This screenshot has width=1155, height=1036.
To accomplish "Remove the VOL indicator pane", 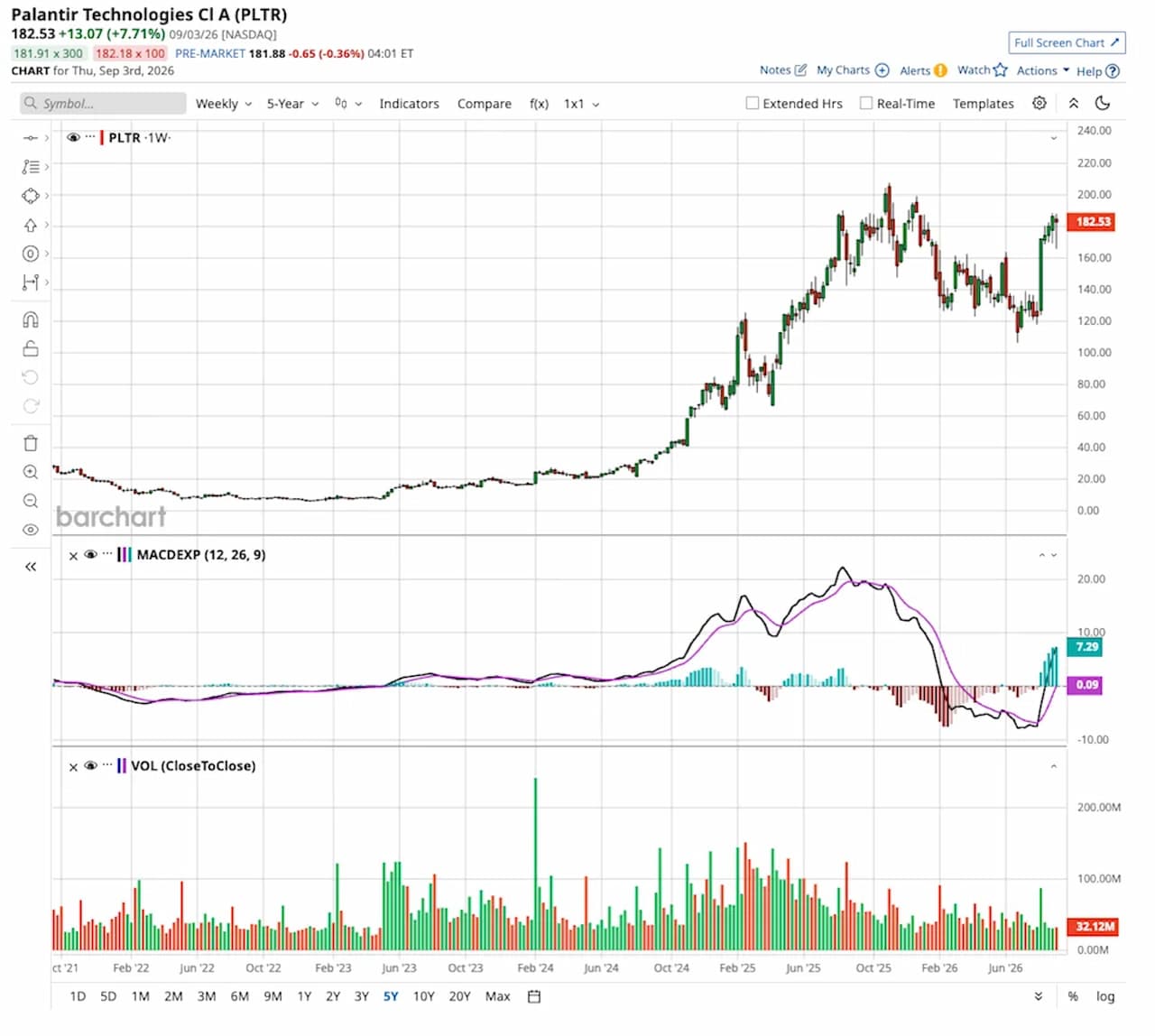I will (74, 767).
